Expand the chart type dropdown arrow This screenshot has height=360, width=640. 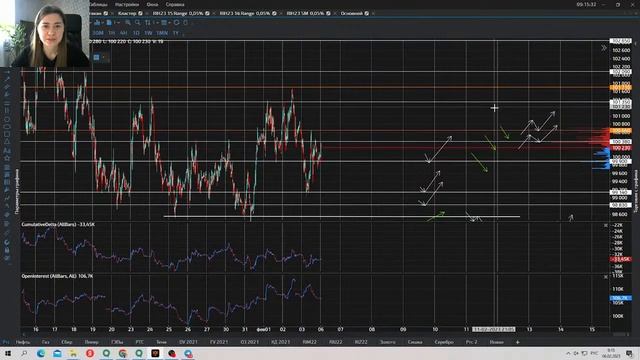(x=102, y=23)
